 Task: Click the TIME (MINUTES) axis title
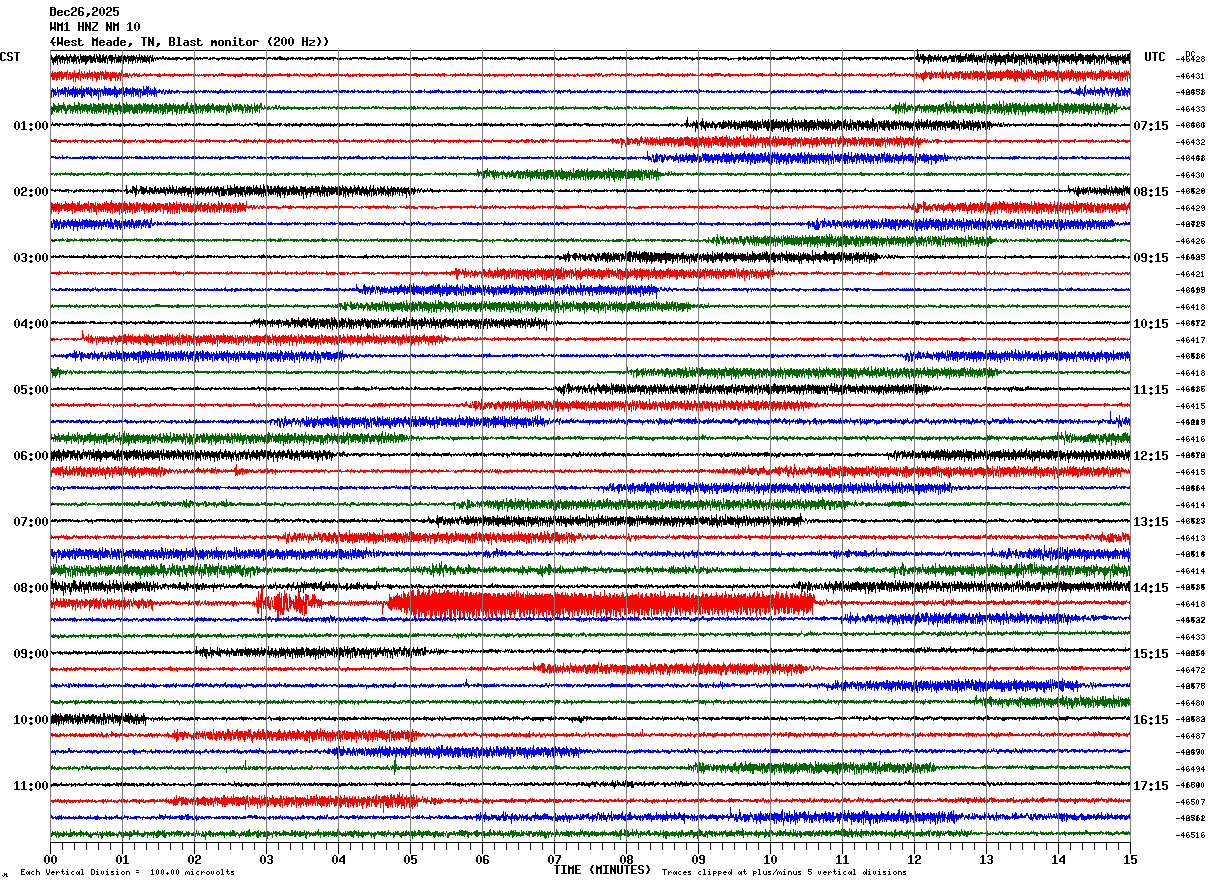point(603,870)
